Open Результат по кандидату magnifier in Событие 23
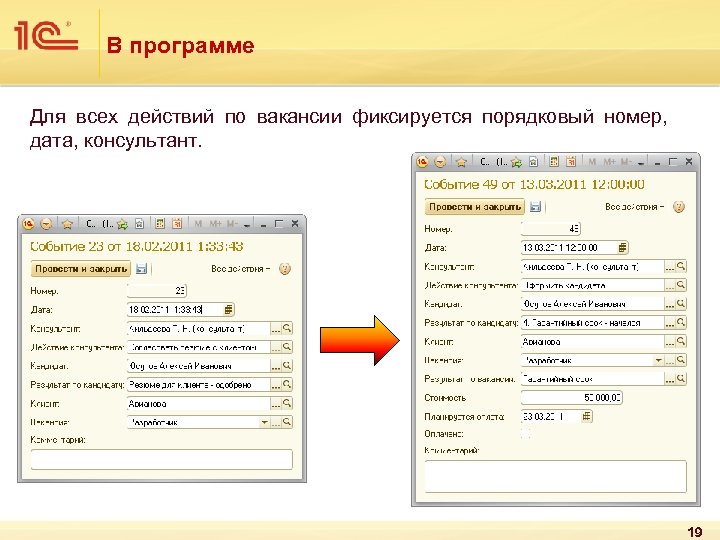720x540 pixels. [287, 384]
